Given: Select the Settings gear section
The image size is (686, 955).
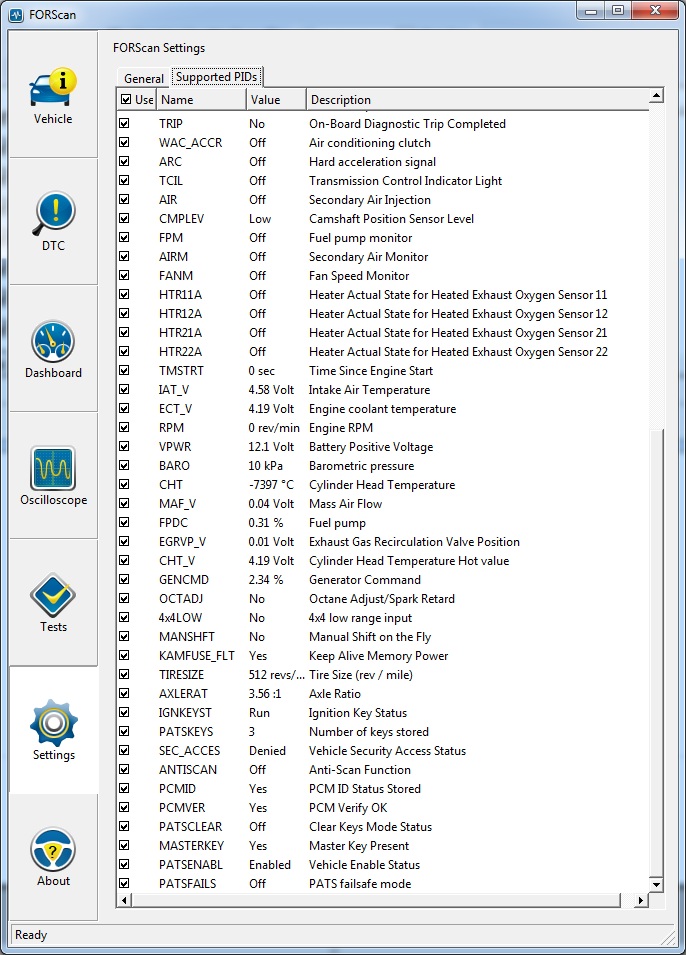Looking at the screenshot, I should pyautogui.click(x=53, y=730).
